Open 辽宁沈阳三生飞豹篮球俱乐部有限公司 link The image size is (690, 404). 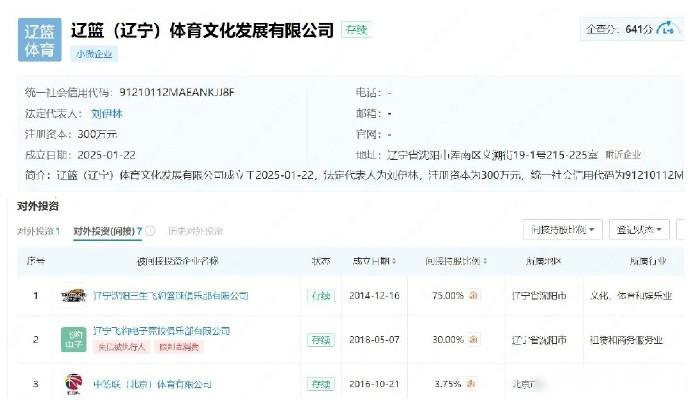(x=171, y=295)
